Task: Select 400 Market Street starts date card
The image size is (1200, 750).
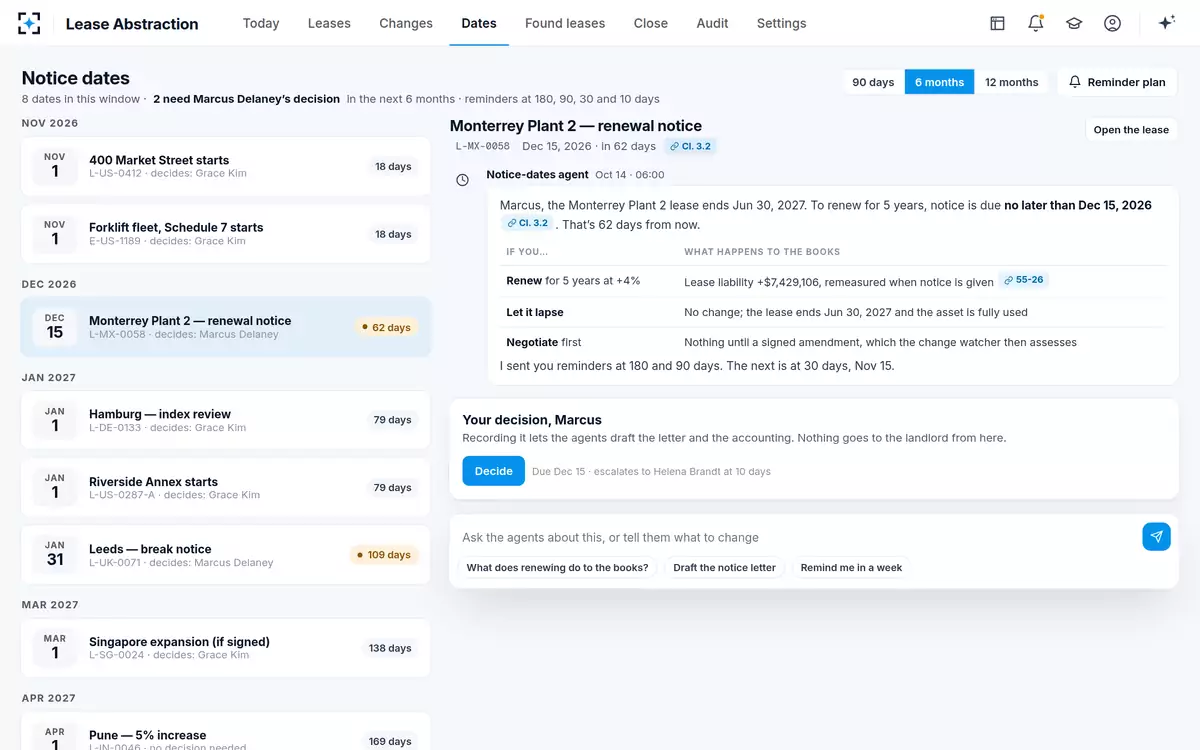Action: (226, 166)
